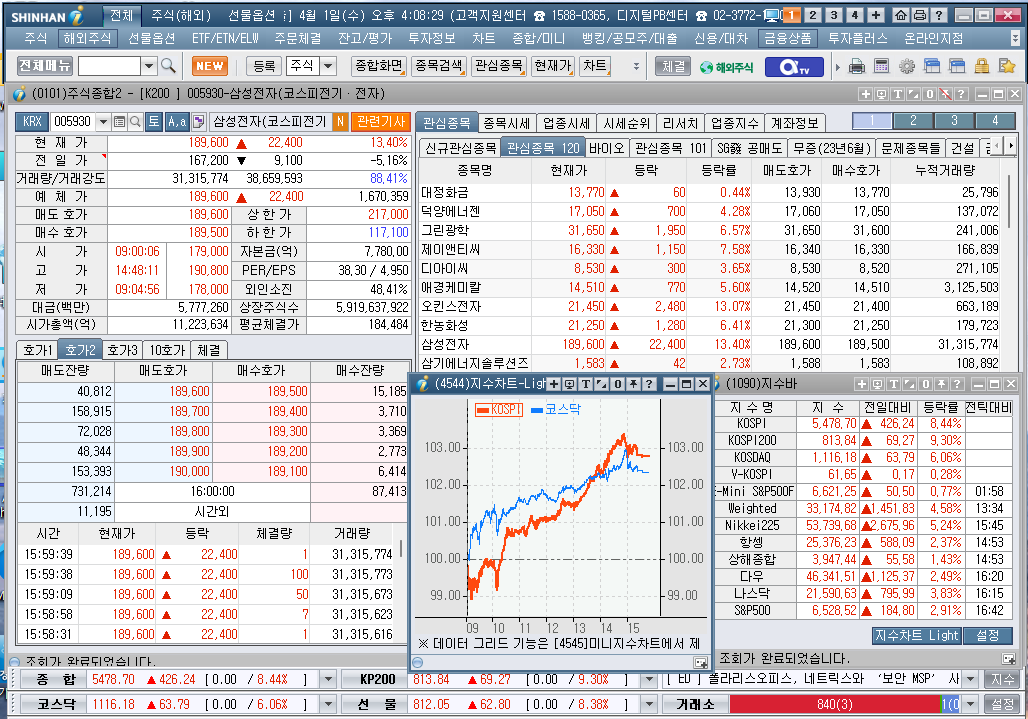Click the 지수차트 Light button
Screen dimensions: 1028x719
(x=916, y=635)
